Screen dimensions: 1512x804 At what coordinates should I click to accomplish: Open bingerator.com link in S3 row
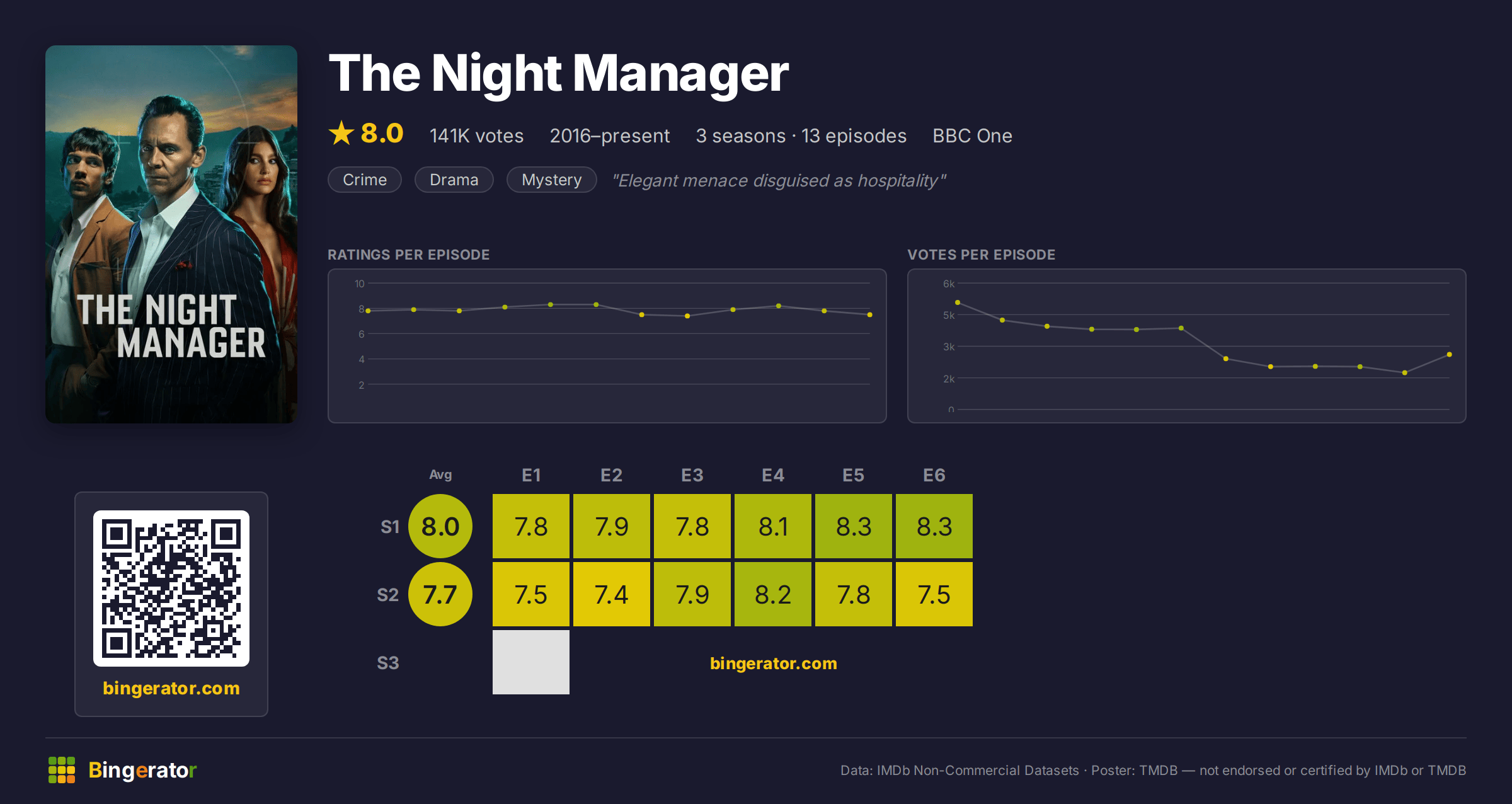(x=773, y=663)
